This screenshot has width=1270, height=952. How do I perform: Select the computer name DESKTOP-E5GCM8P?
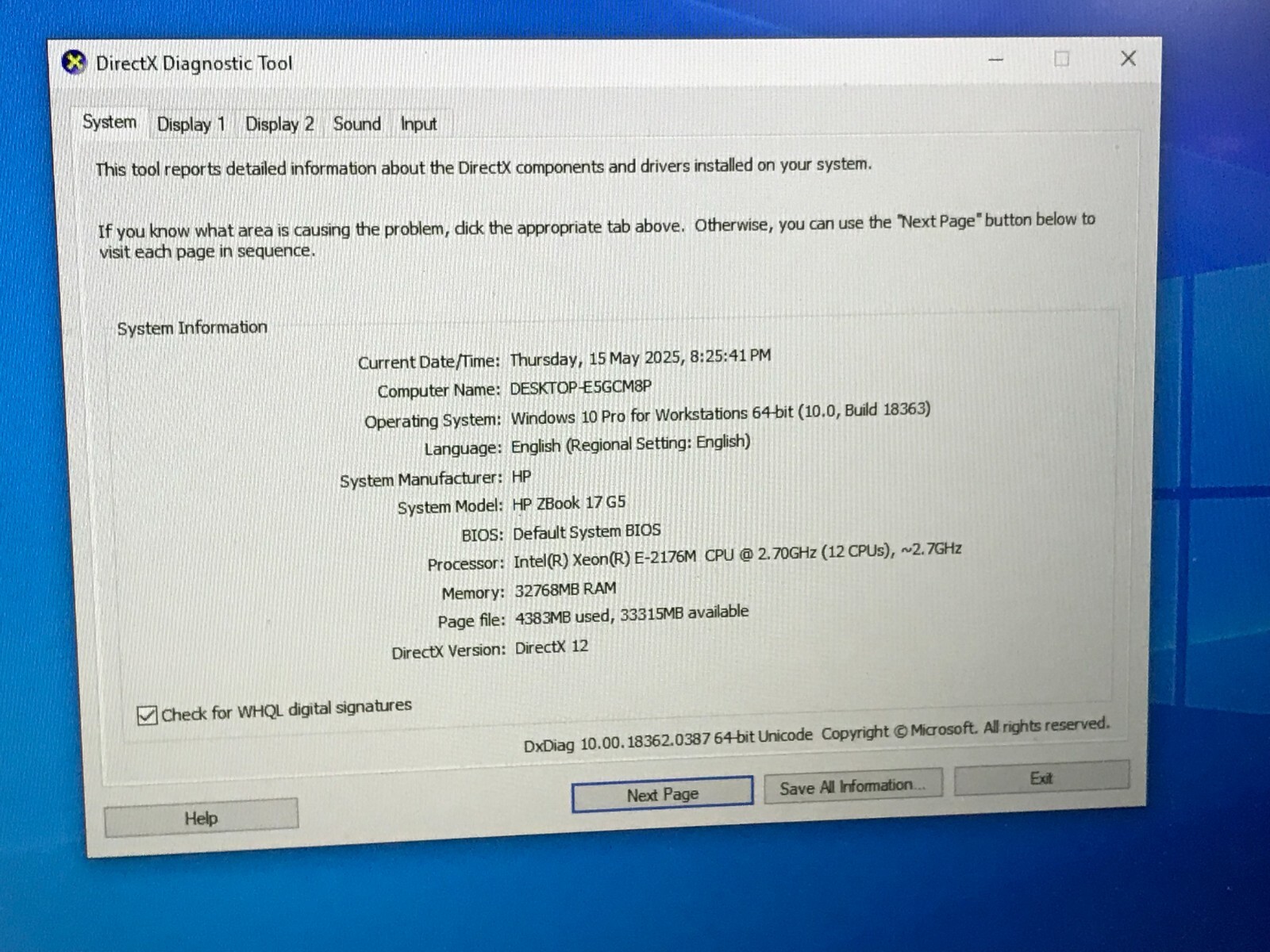click(580, 387)
